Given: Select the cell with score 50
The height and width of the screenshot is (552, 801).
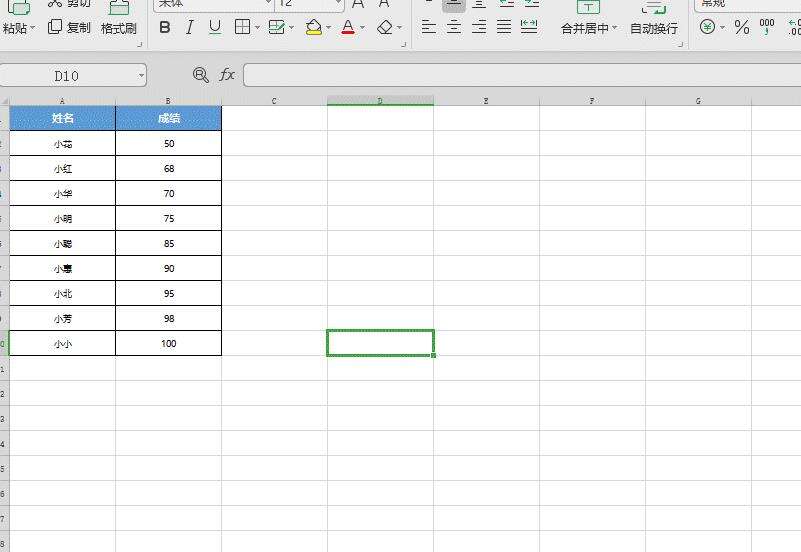Looking at the screenshot, I should pos(169,143).
